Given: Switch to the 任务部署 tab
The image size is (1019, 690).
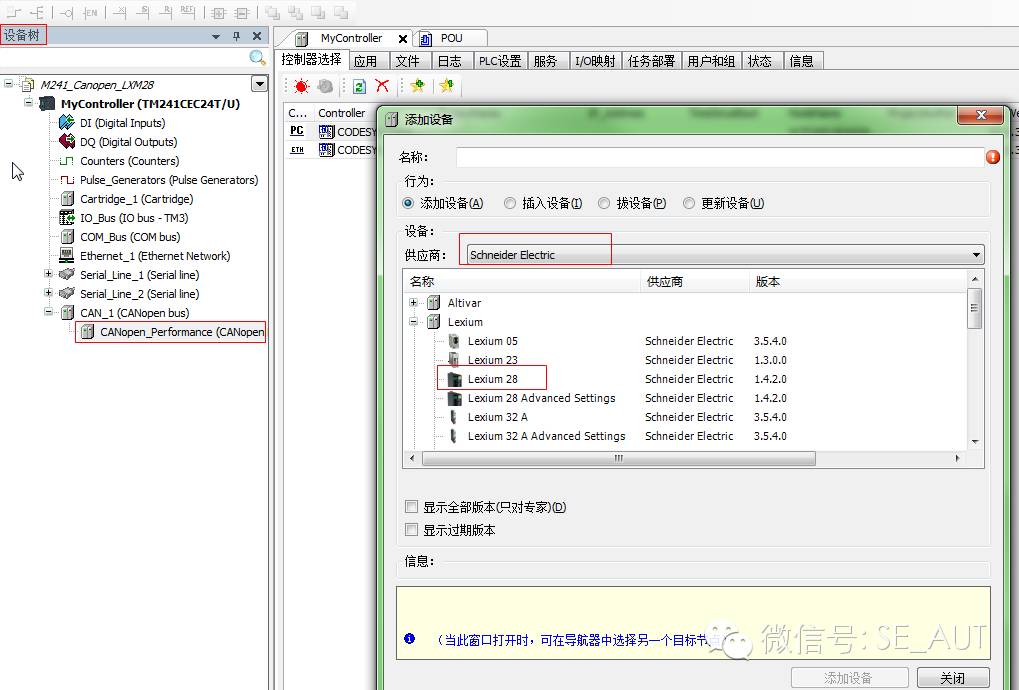Looking at the screenshot, I should pos(651,61).
